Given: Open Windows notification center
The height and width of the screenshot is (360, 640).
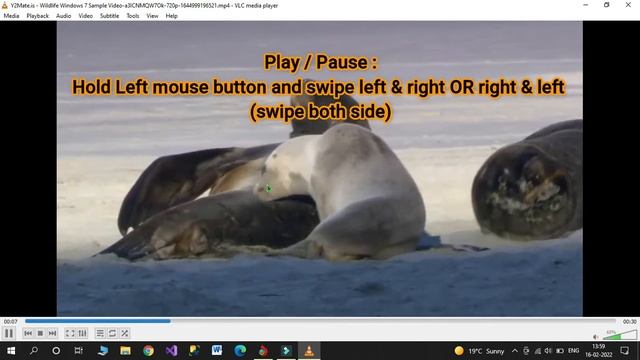Looking at the screenshot, I should click(x=624, y=351).
